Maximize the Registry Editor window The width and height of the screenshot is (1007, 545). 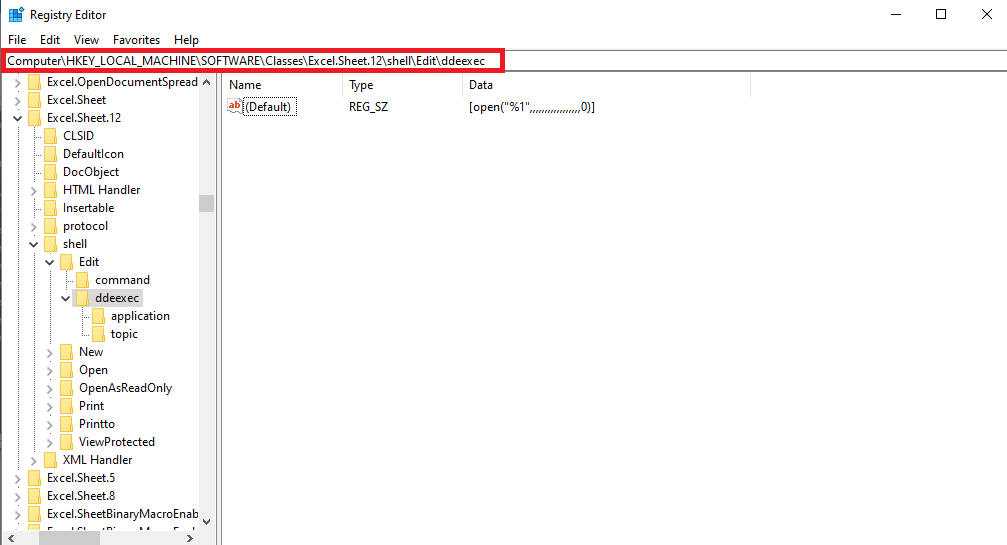coord(941,14)
